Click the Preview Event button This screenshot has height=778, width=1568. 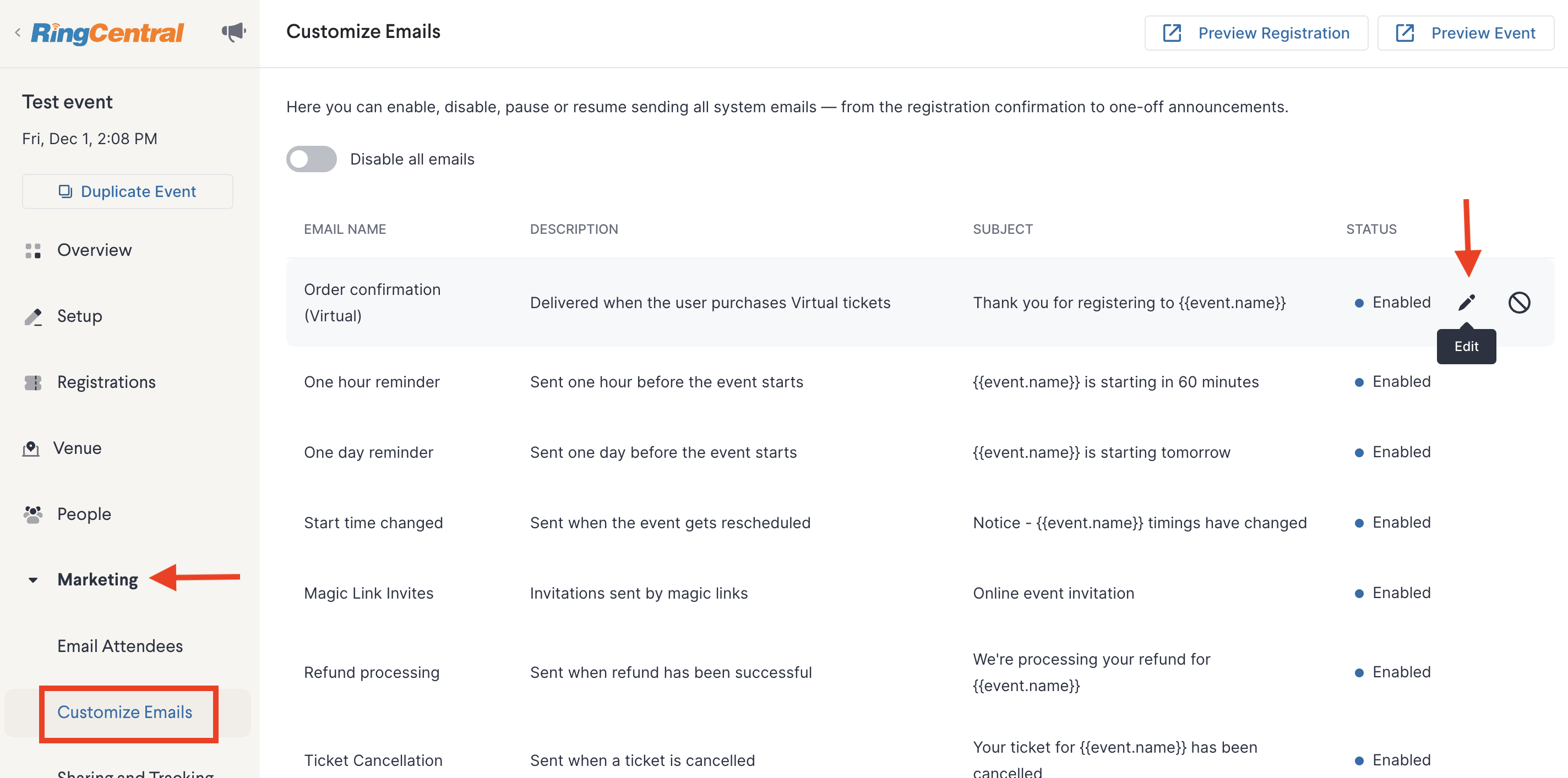(x=1465, y=33)
